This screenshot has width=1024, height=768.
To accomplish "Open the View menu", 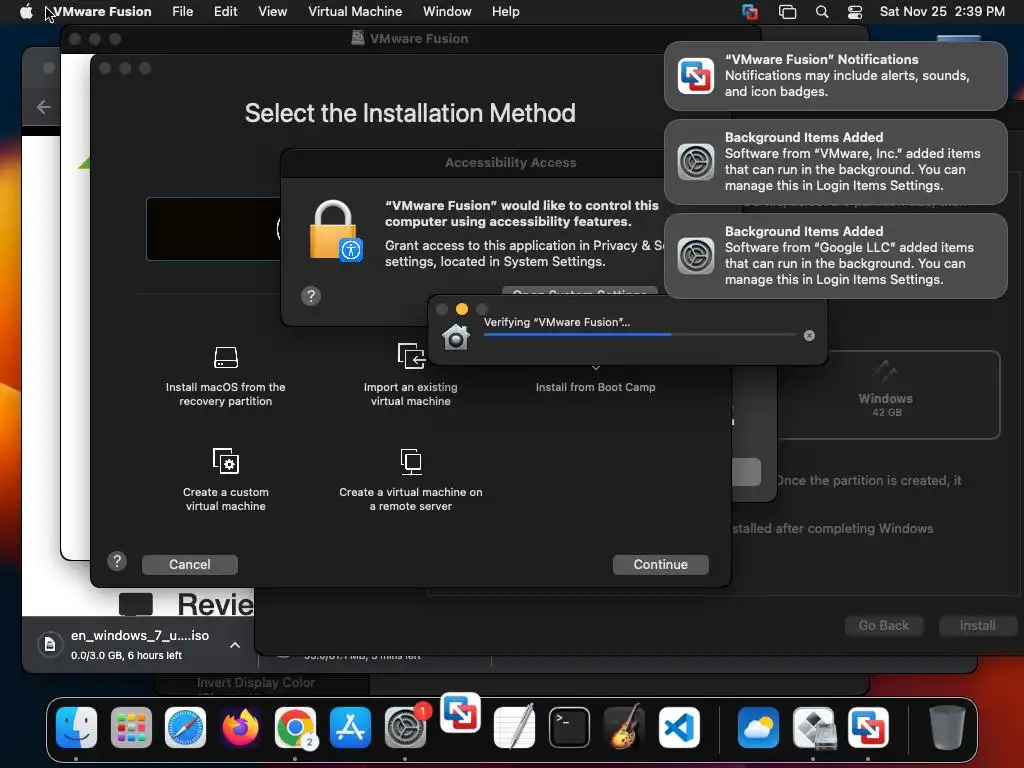I will (x=272, y=12).
